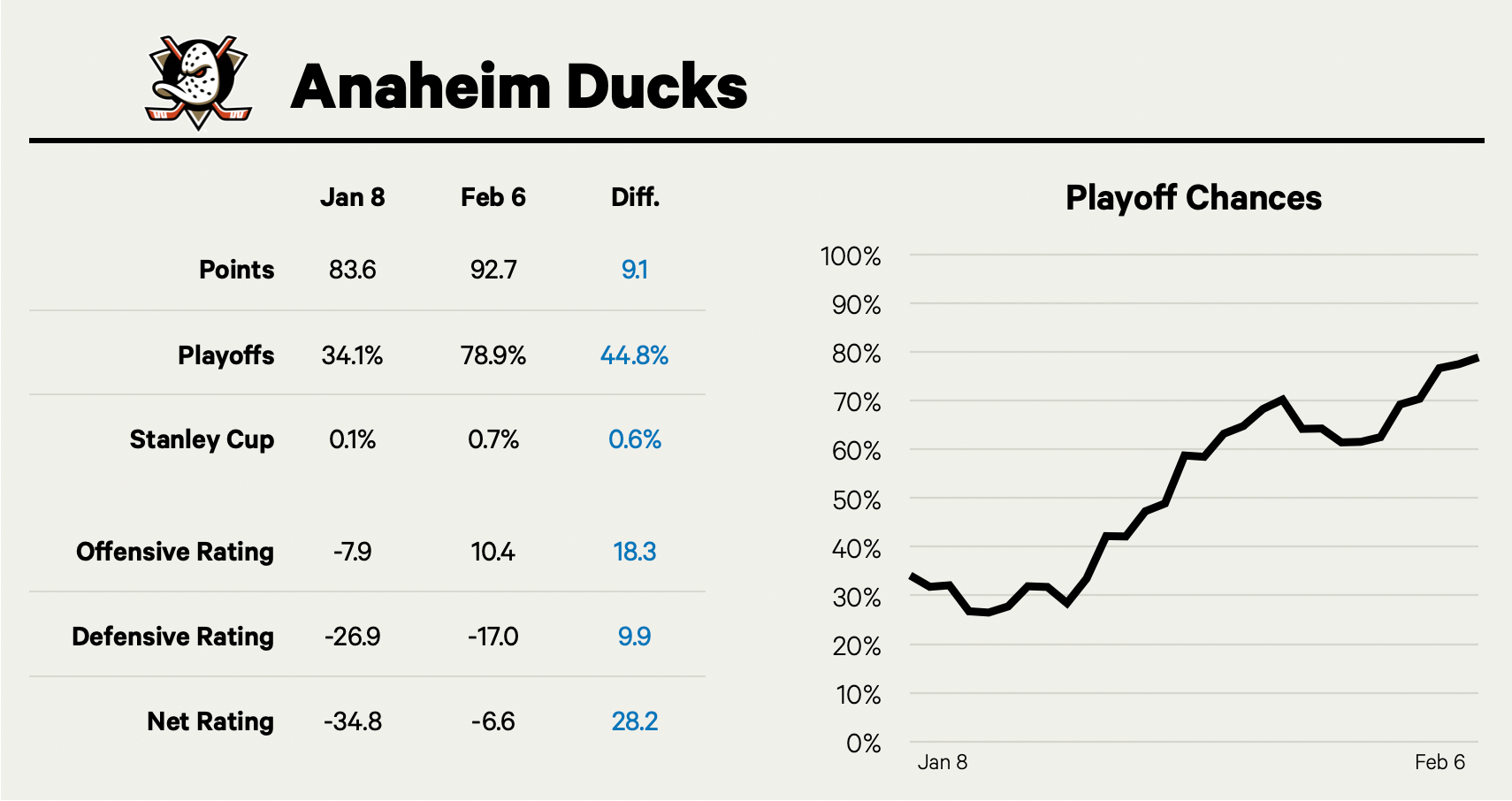This screenshot has height=801, width=1512.
Task: Click the Defensive Rating row label
Action: [172, 637]
